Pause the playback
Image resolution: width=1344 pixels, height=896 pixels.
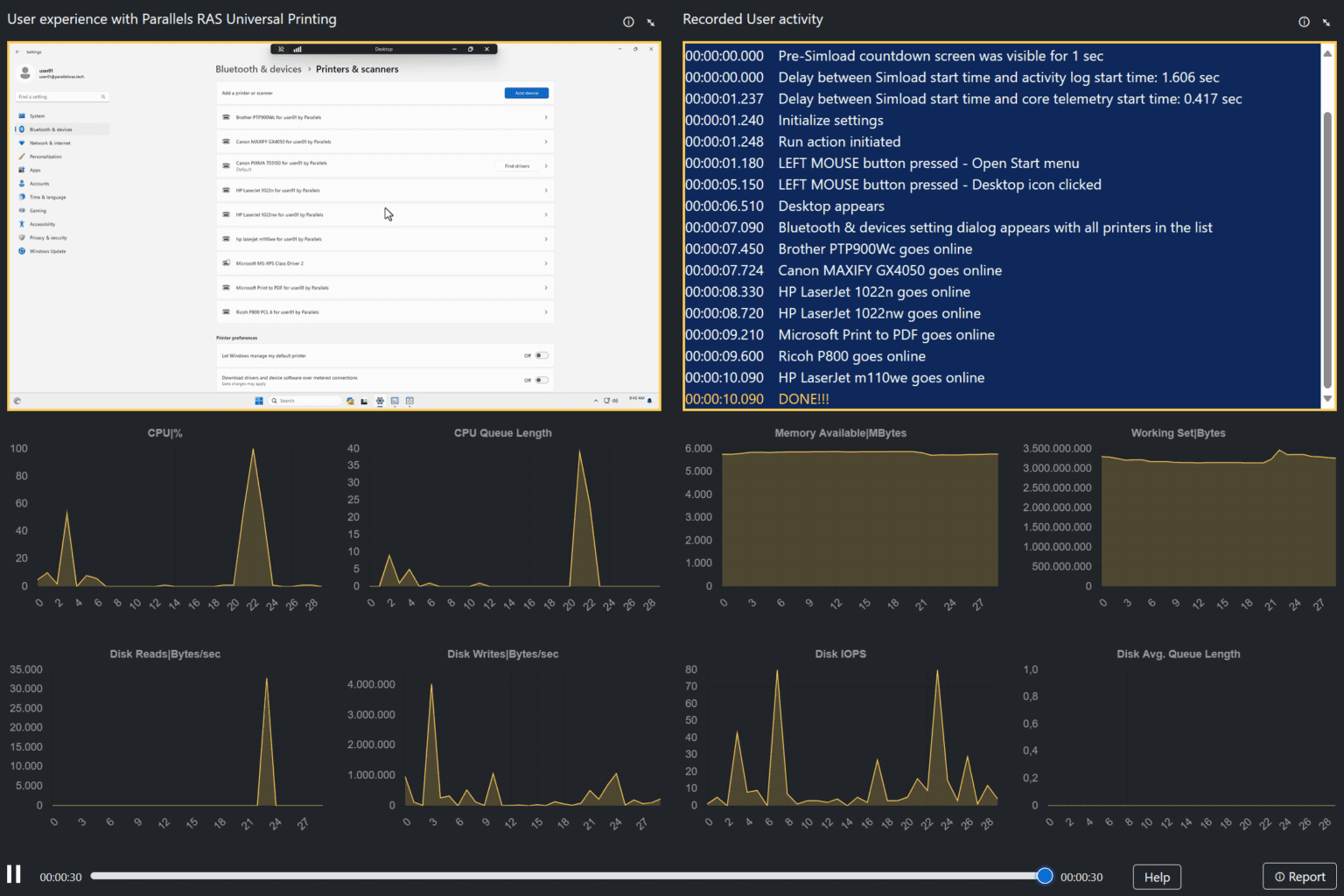tap(14, 874)
